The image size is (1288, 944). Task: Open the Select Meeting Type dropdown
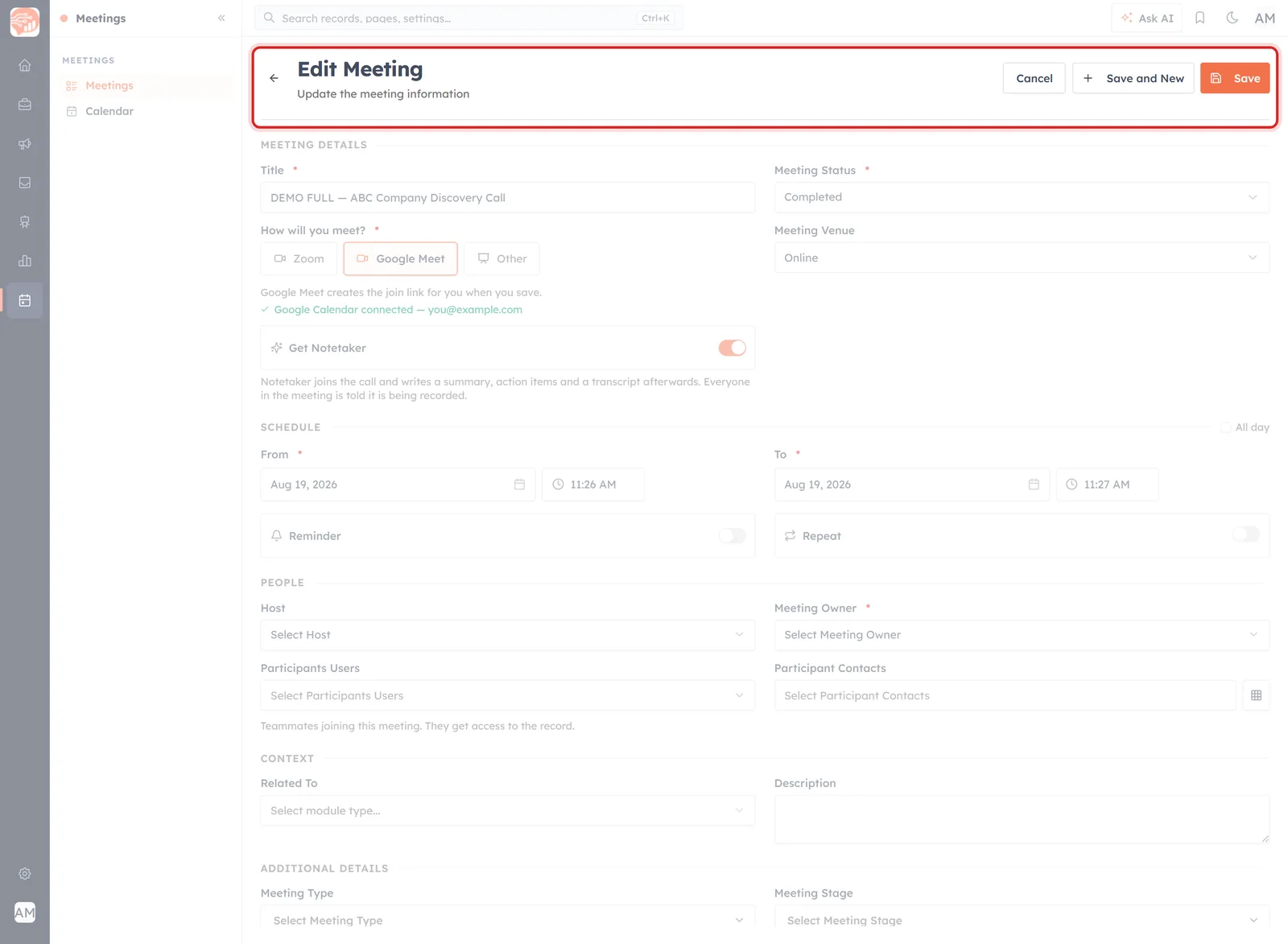[x=507, y=919]
